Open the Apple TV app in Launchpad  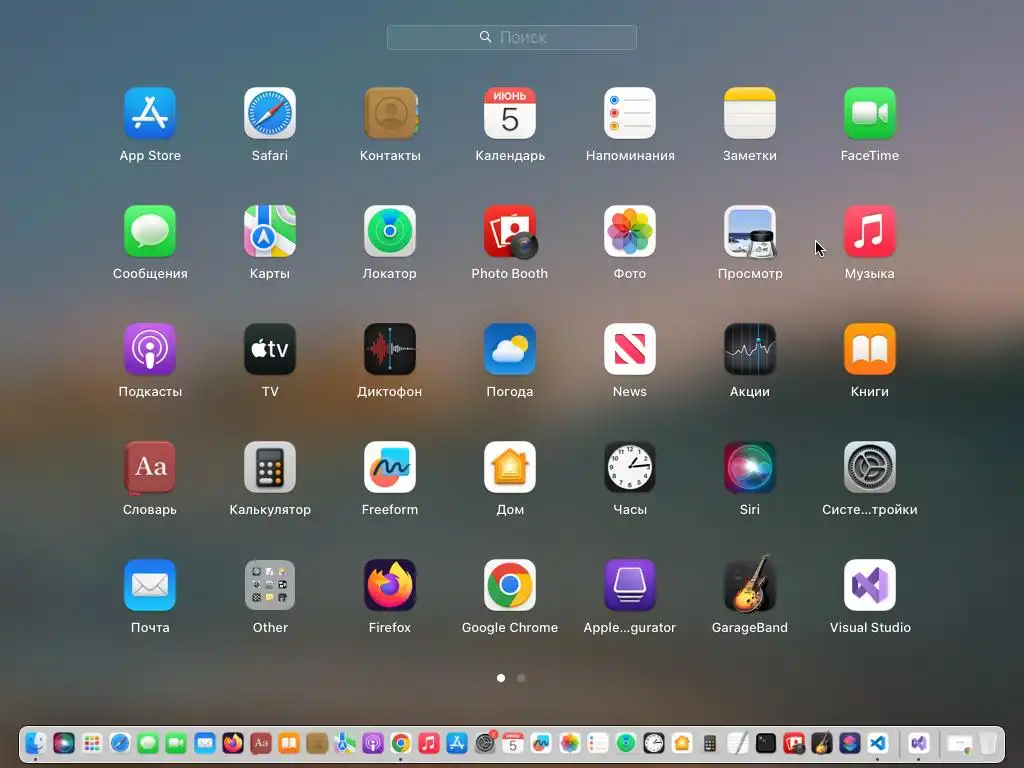click(x=270, y=349)
